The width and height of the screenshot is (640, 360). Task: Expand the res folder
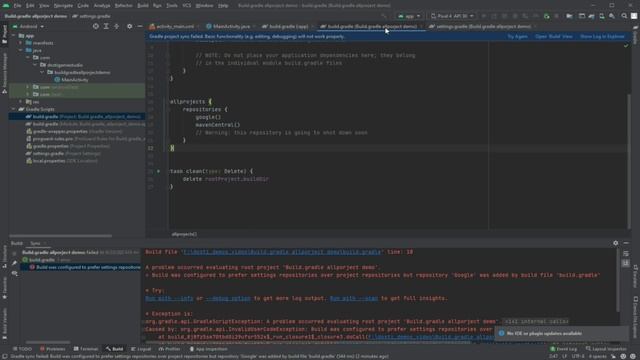tap(21, 102)
